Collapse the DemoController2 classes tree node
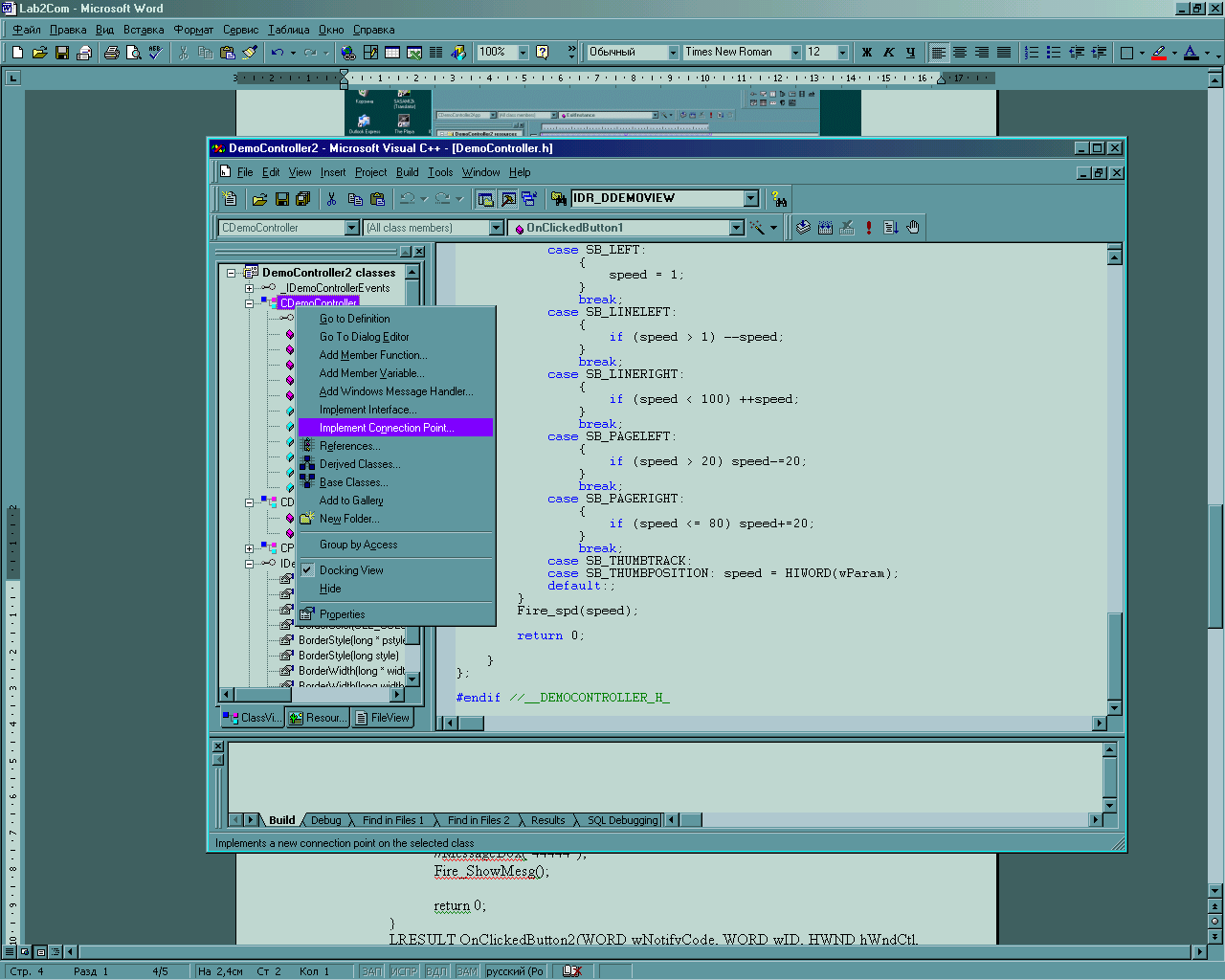1225x980 pixels. [231, 273]
